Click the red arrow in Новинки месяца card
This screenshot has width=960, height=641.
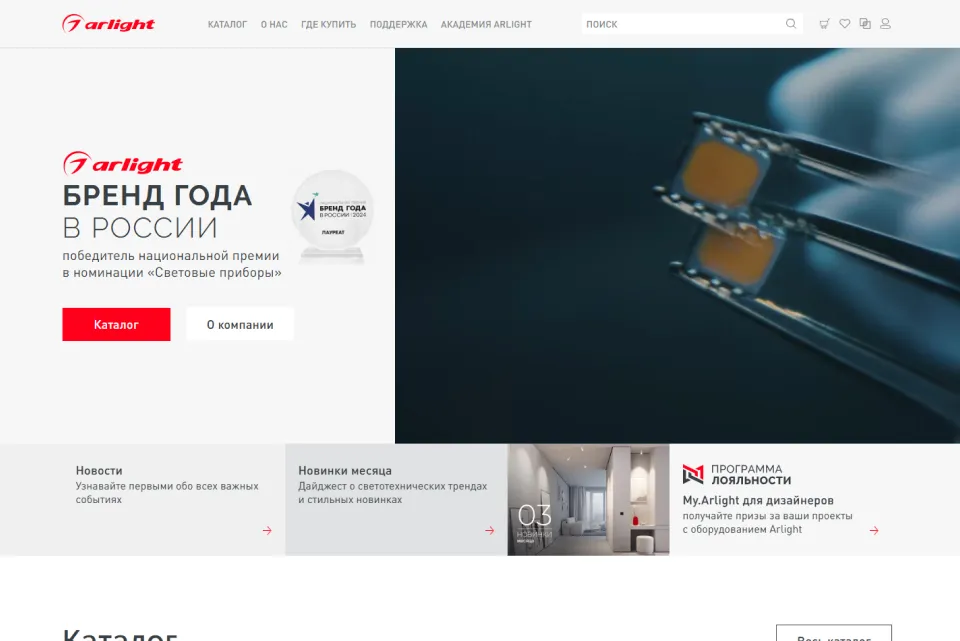point(489,530)
